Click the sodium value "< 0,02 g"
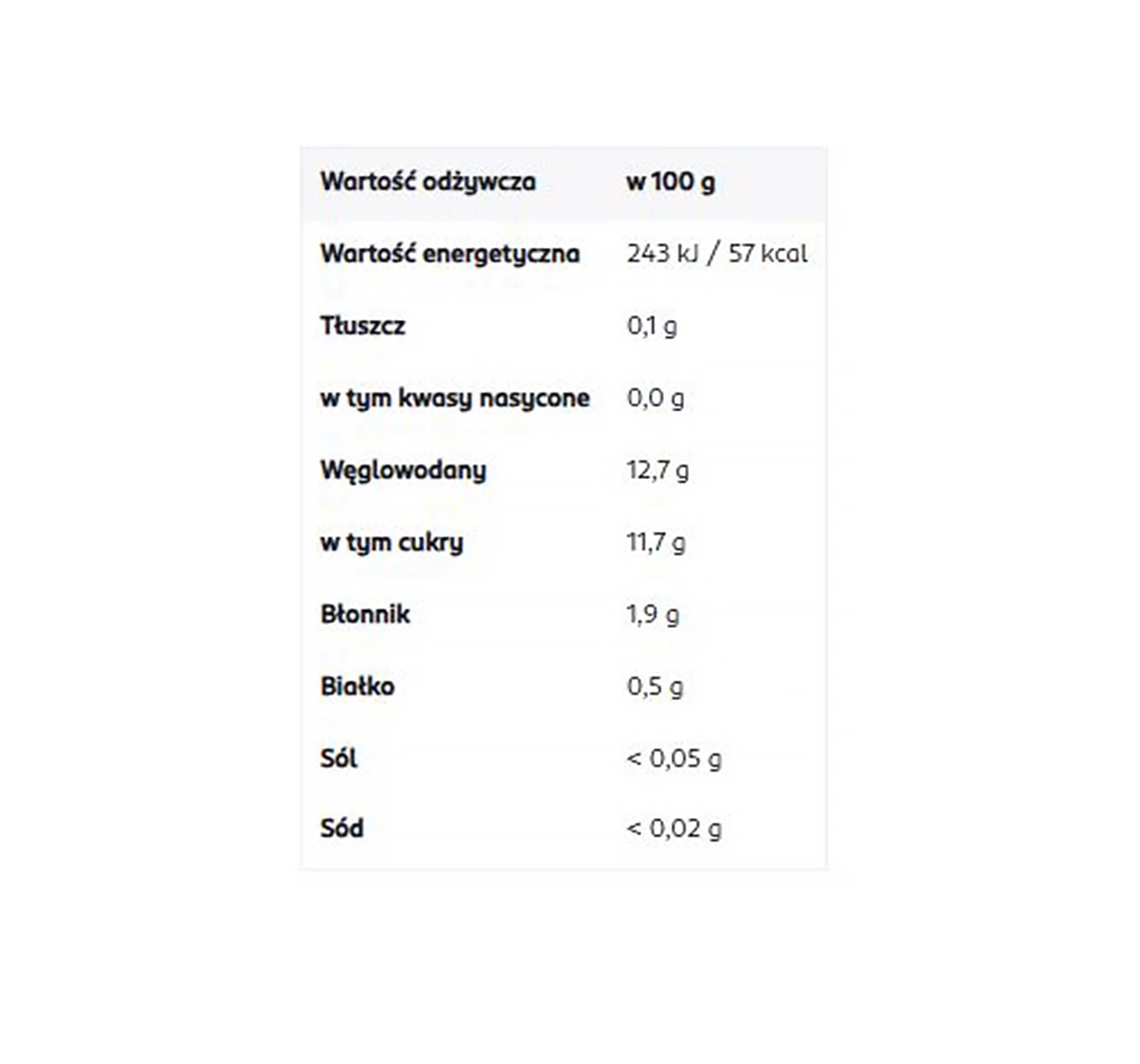The height and width of the screenshot is (1064, 1140). [674, 828]
